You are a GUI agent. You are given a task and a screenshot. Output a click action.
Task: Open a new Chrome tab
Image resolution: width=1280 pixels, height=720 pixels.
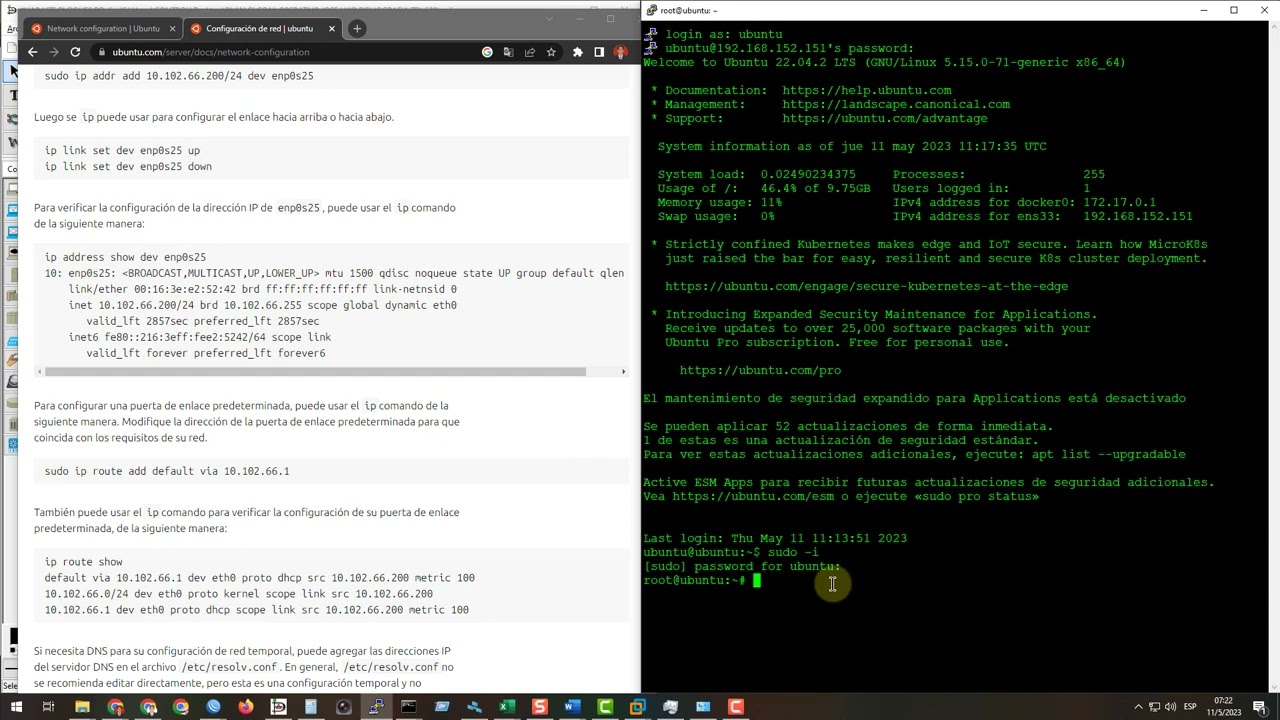[x=357, y=28]
